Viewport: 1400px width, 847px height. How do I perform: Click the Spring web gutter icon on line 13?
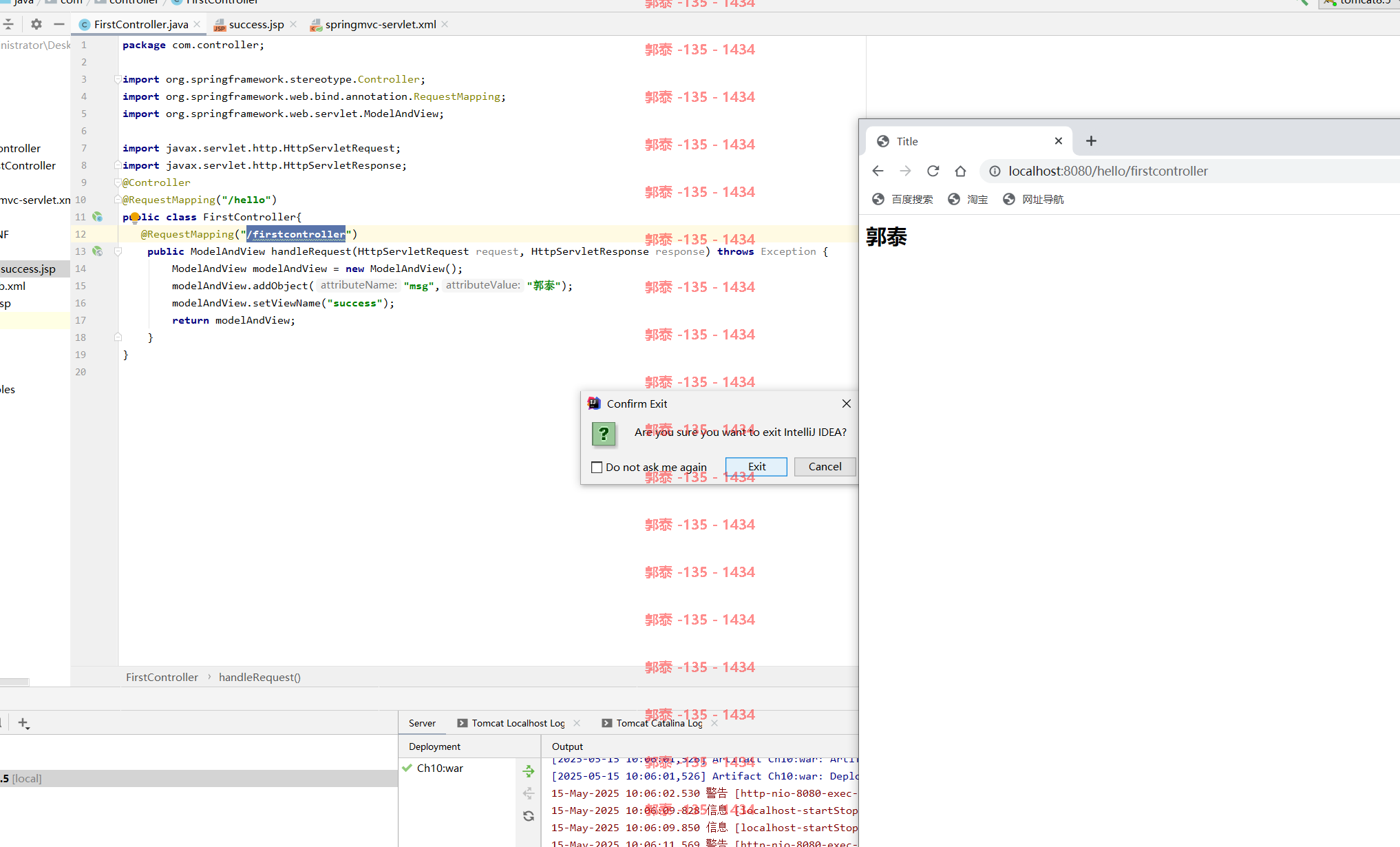coord(98,251)
